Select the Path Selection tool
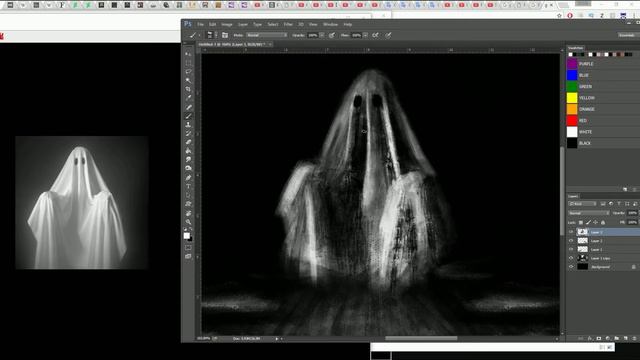The width and height of the screenshot is (640, 360). (188, 195)
